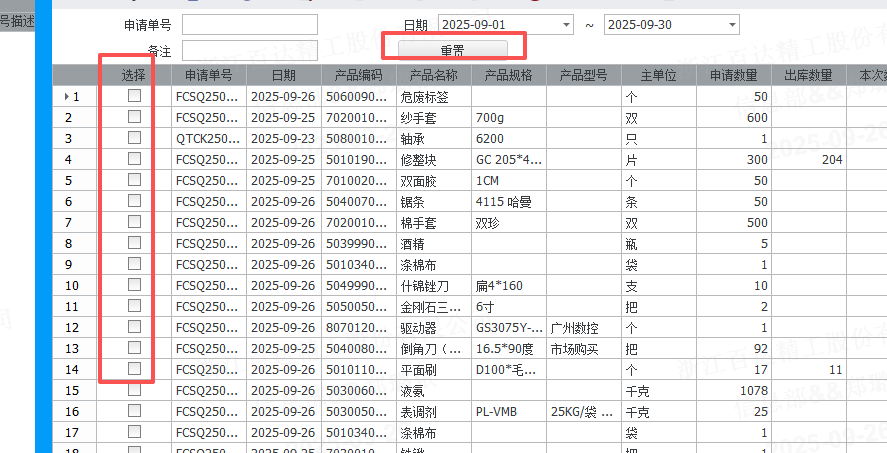Click the 申请数量 column header
The image size is (887, 453).
click(734, 75)
